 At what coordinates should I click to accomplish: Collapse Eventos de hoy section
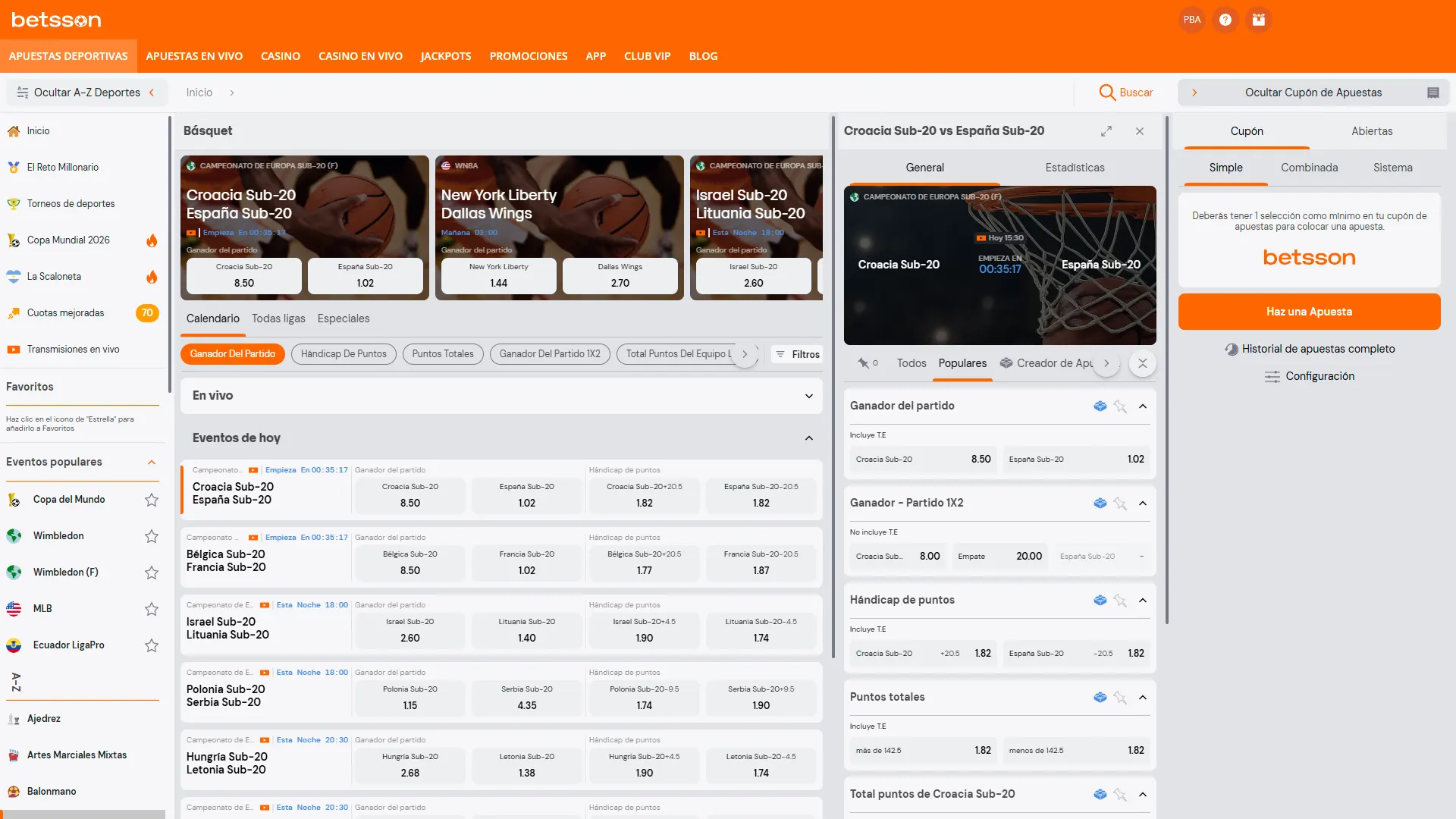pos(809,438)
